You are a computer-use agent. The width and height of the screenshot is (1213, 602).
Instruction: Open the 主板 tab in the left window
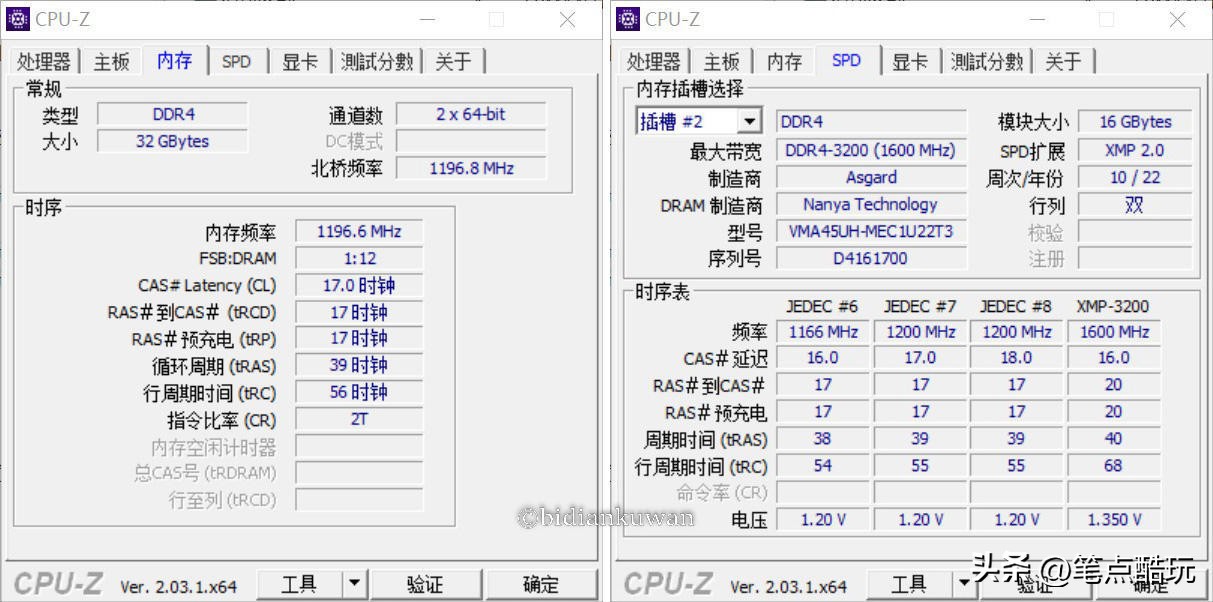point(110,61)
